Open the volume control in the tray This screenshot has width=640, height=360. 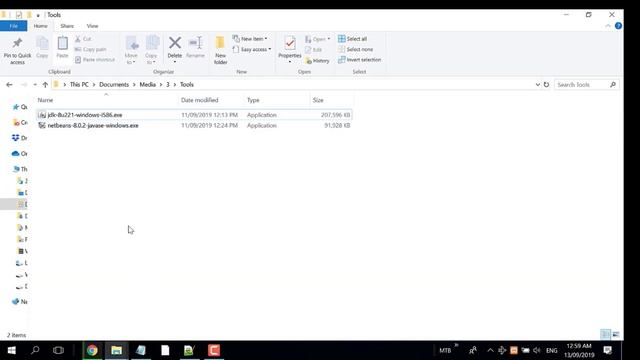click(537, 350)
